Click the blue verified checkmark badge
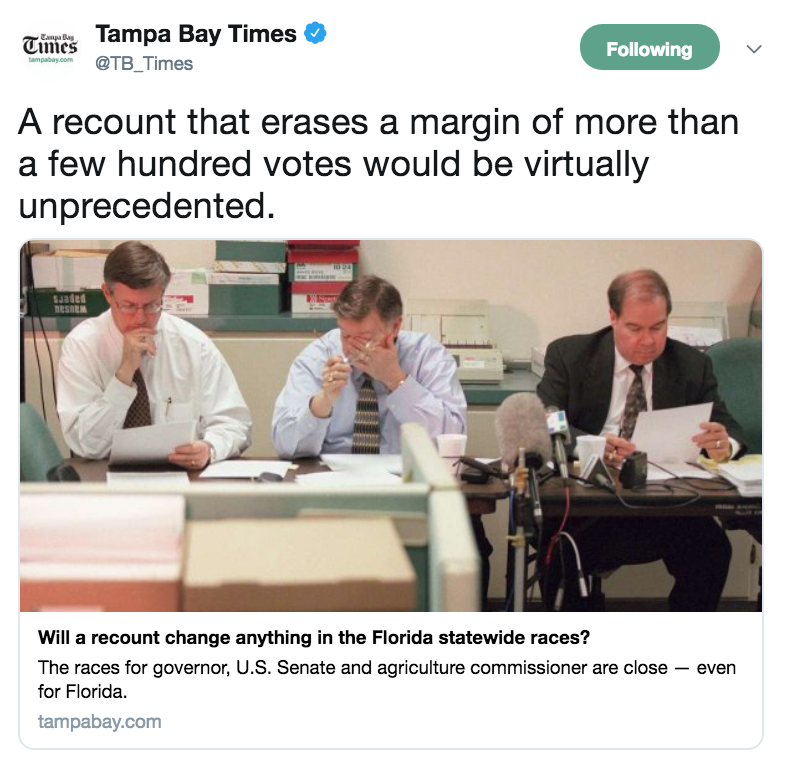 [315, 33]
